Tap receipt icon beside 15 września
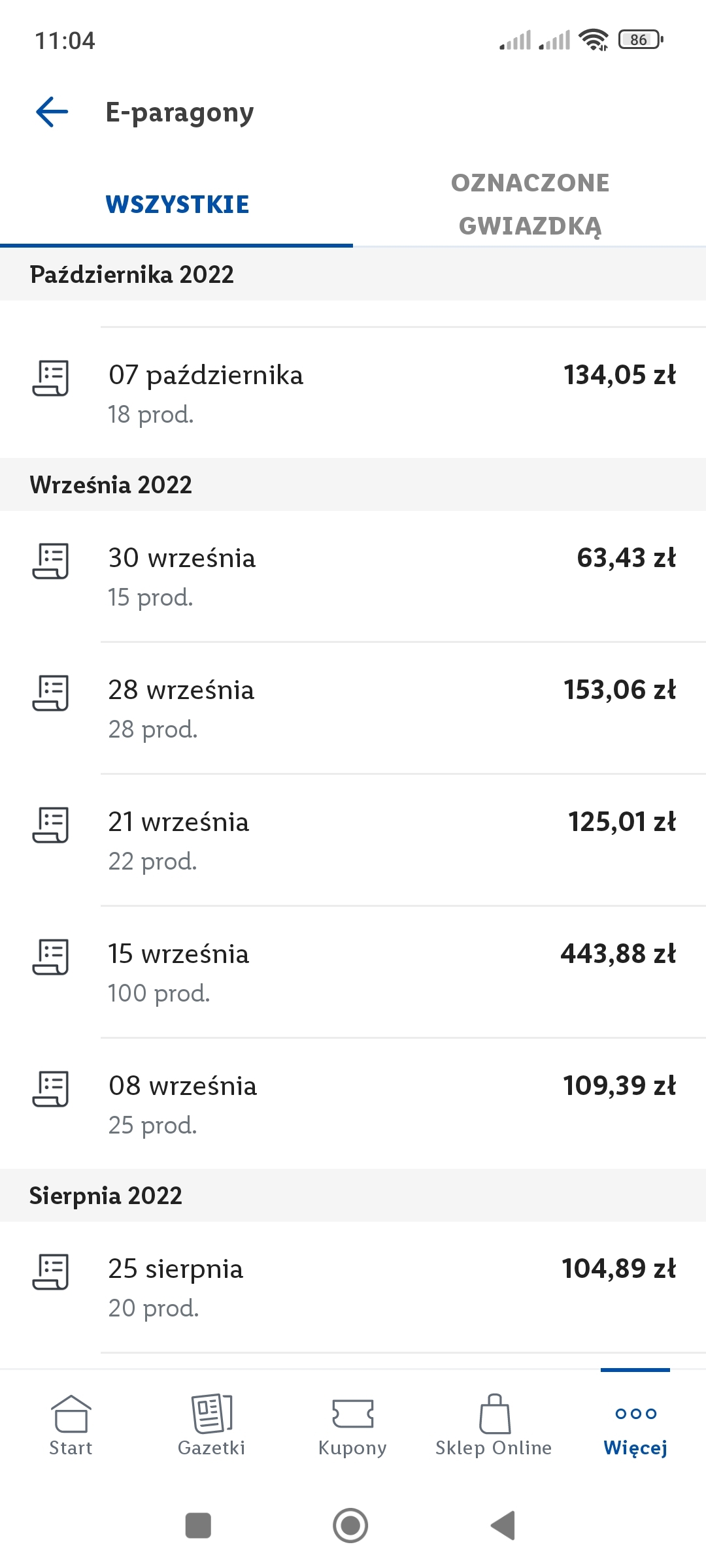This screenshot has height=1568, width=706. pos(50,956)
